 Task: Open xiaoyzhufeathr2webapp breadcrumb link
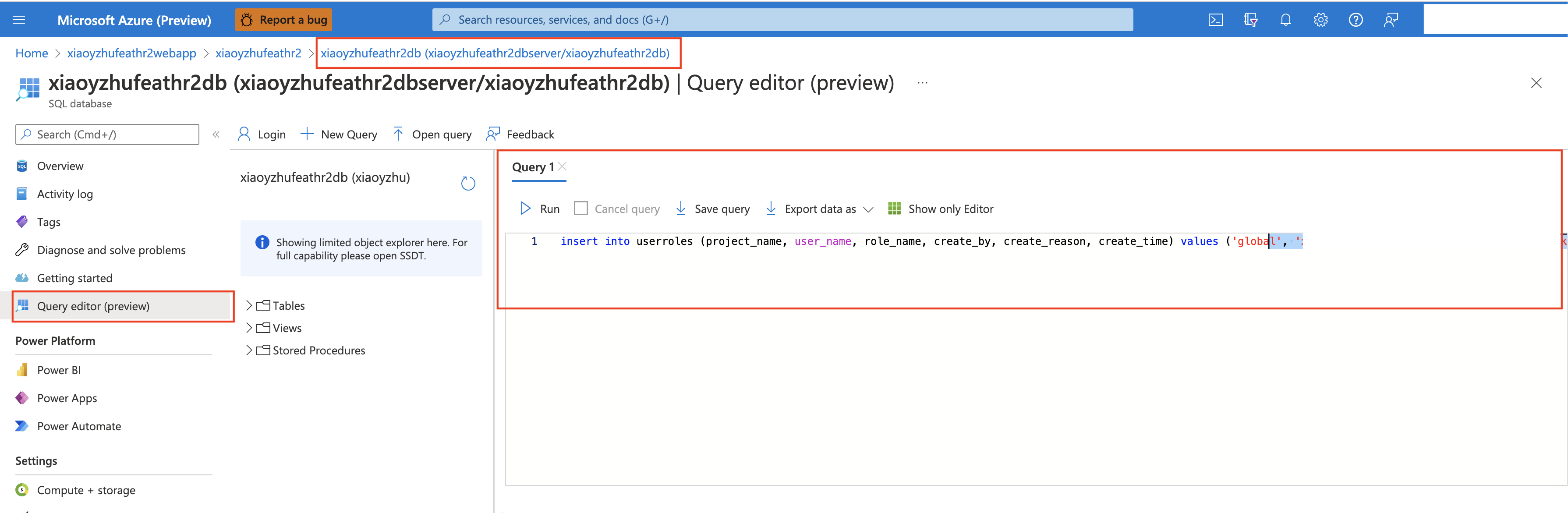[x=131, y=53]
